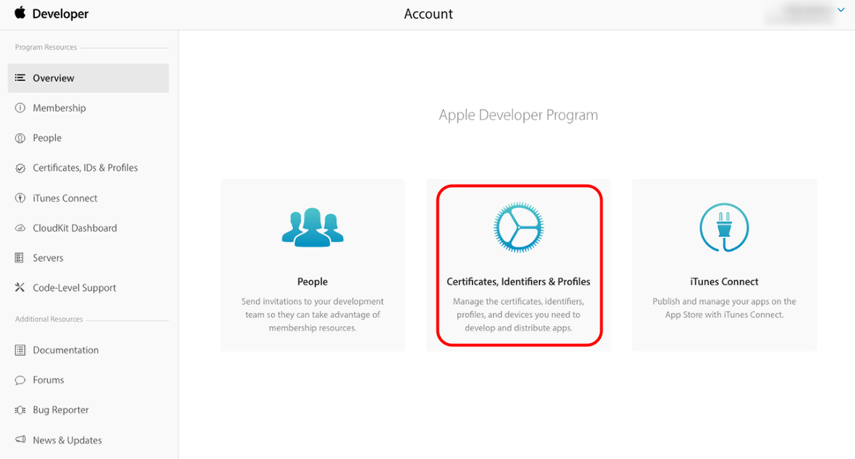Click the Membership info icon
This screenshot has height=459, width=855.
point(20,108)
